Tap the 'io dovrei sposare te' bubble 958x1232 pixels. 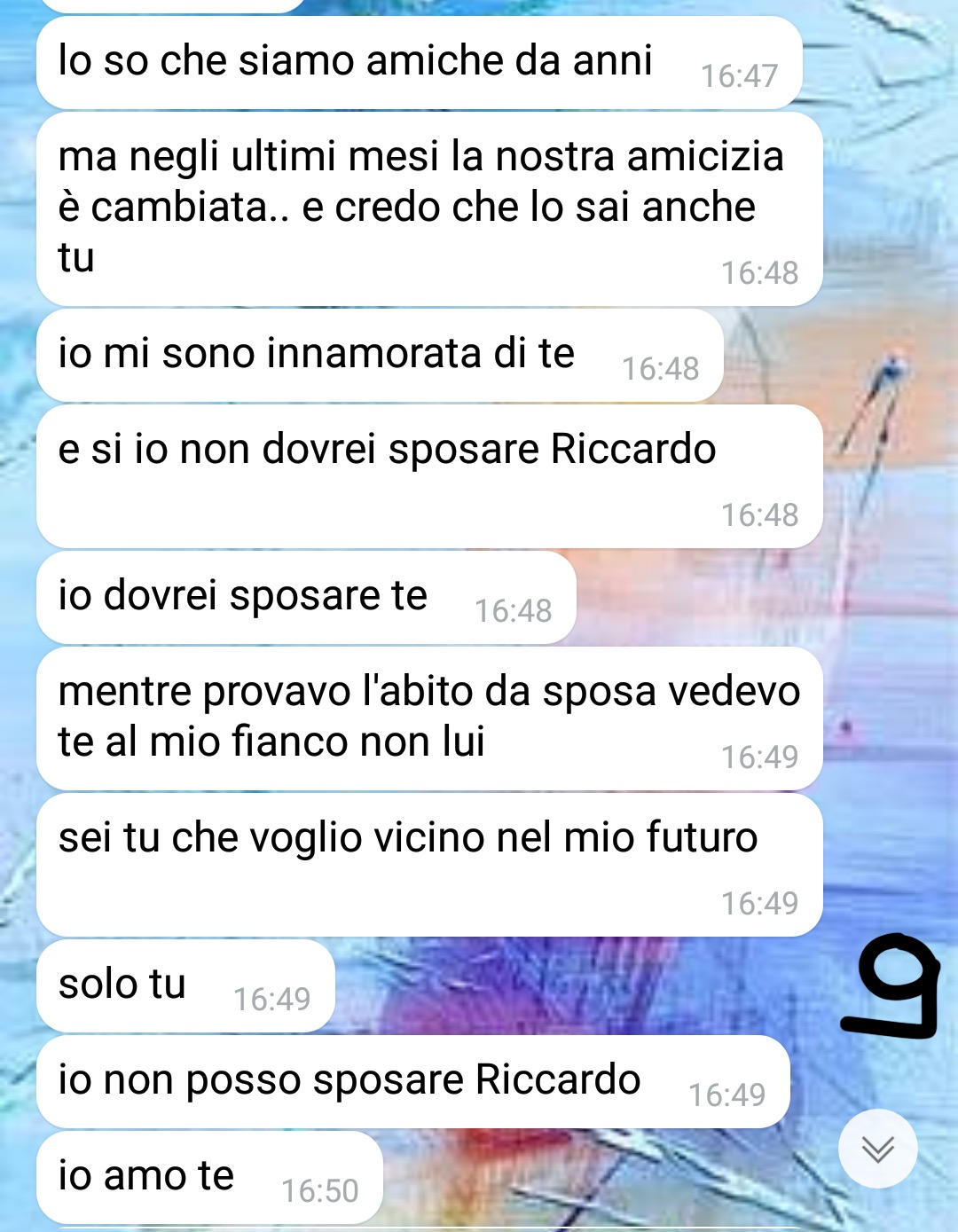click(x=306, y=598)
